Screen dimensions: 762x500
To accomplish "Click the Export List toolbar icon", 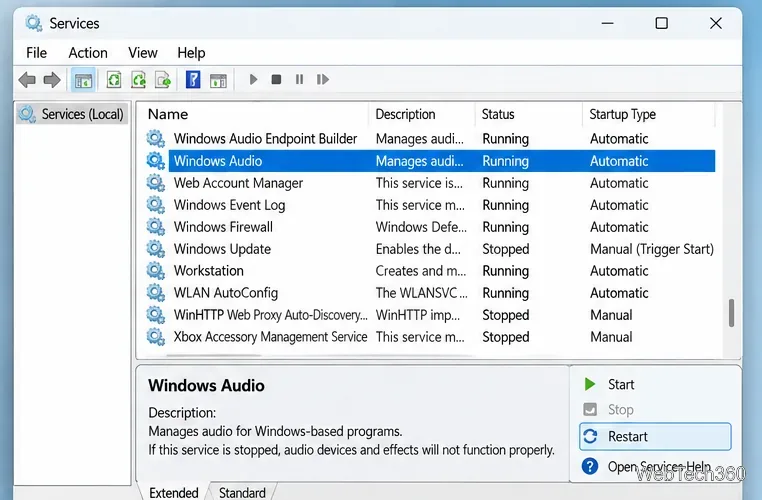I will tap(163, 80).
